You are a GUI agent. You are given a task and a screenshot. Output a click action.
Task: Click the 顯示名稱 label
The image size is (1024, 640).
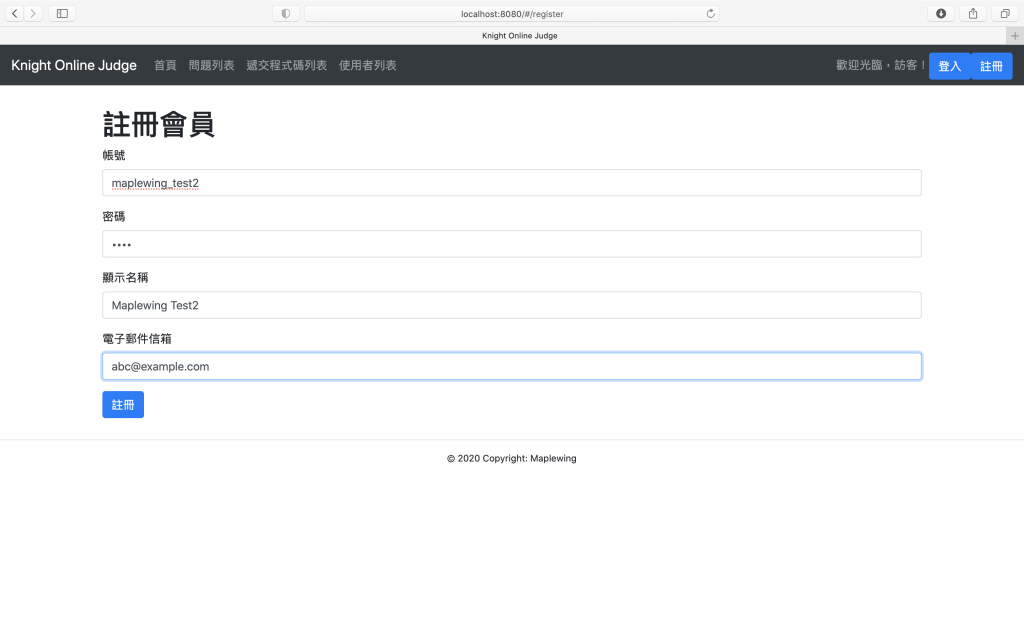tap(125, 278)
